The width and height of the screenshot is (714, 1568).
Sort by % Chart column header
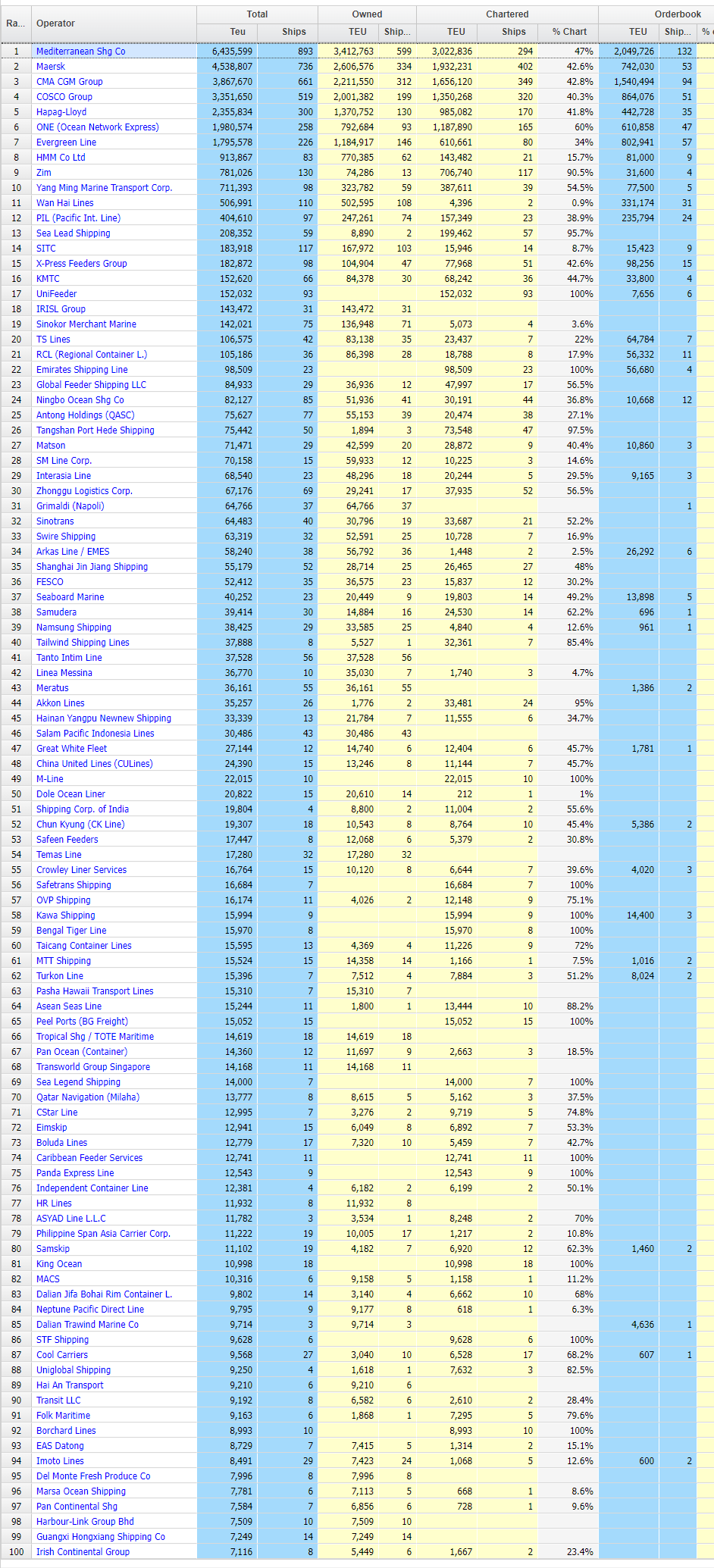pyautogui.click(x=568, y=32)
